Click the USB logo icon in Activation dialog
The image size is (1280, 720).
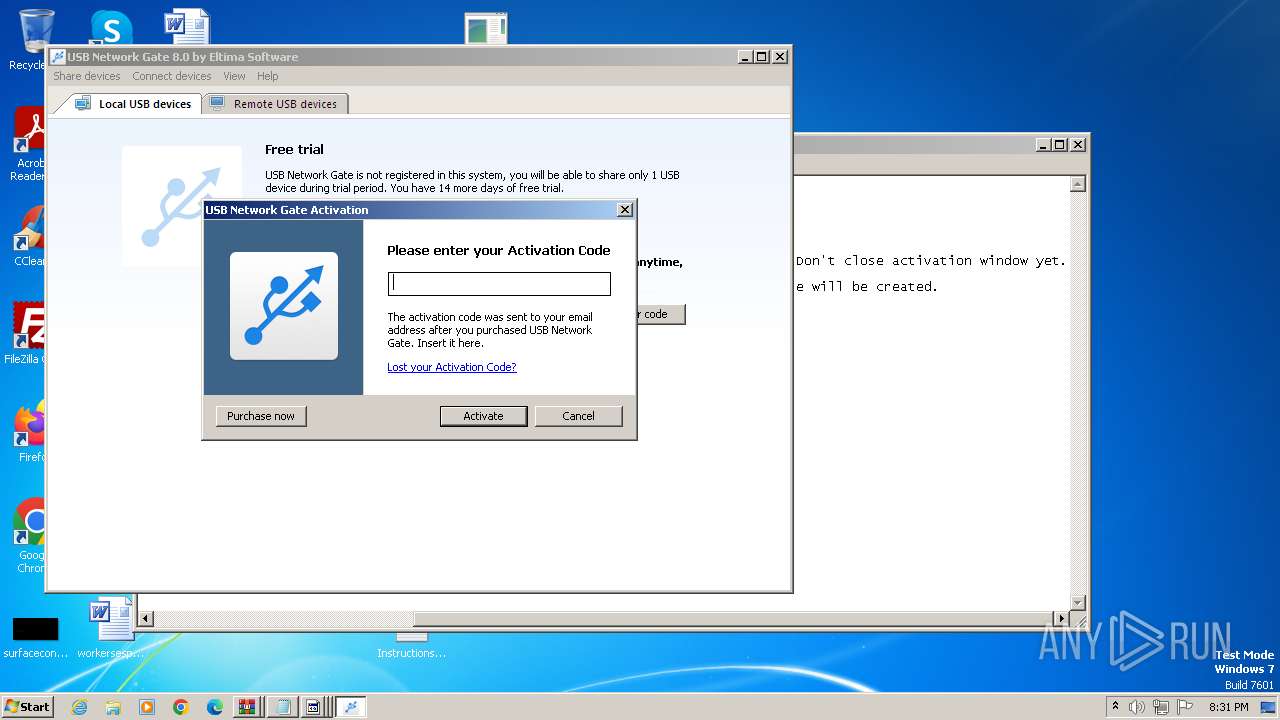(284, 306)
